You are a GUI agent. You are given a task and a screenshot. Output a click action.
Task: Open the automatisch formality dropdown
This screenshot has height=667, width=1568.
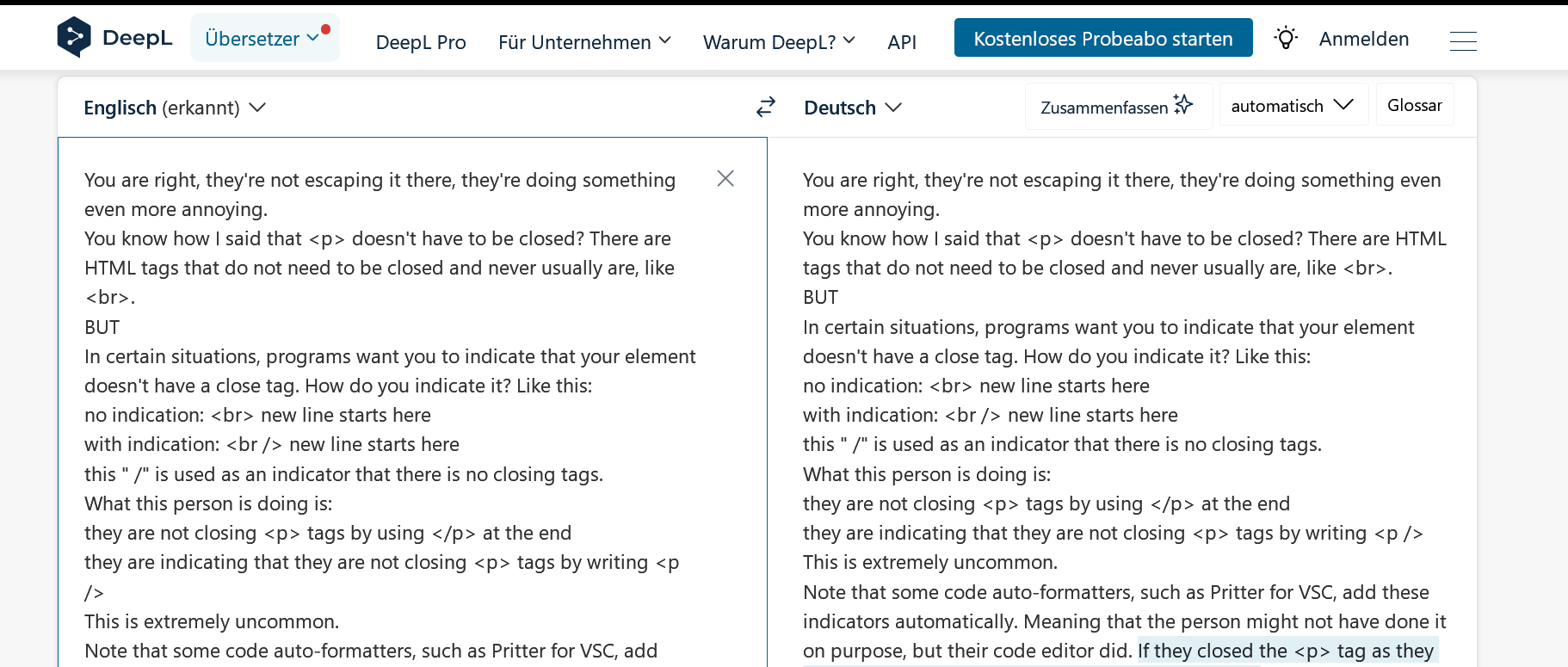tap(1293, 106)
